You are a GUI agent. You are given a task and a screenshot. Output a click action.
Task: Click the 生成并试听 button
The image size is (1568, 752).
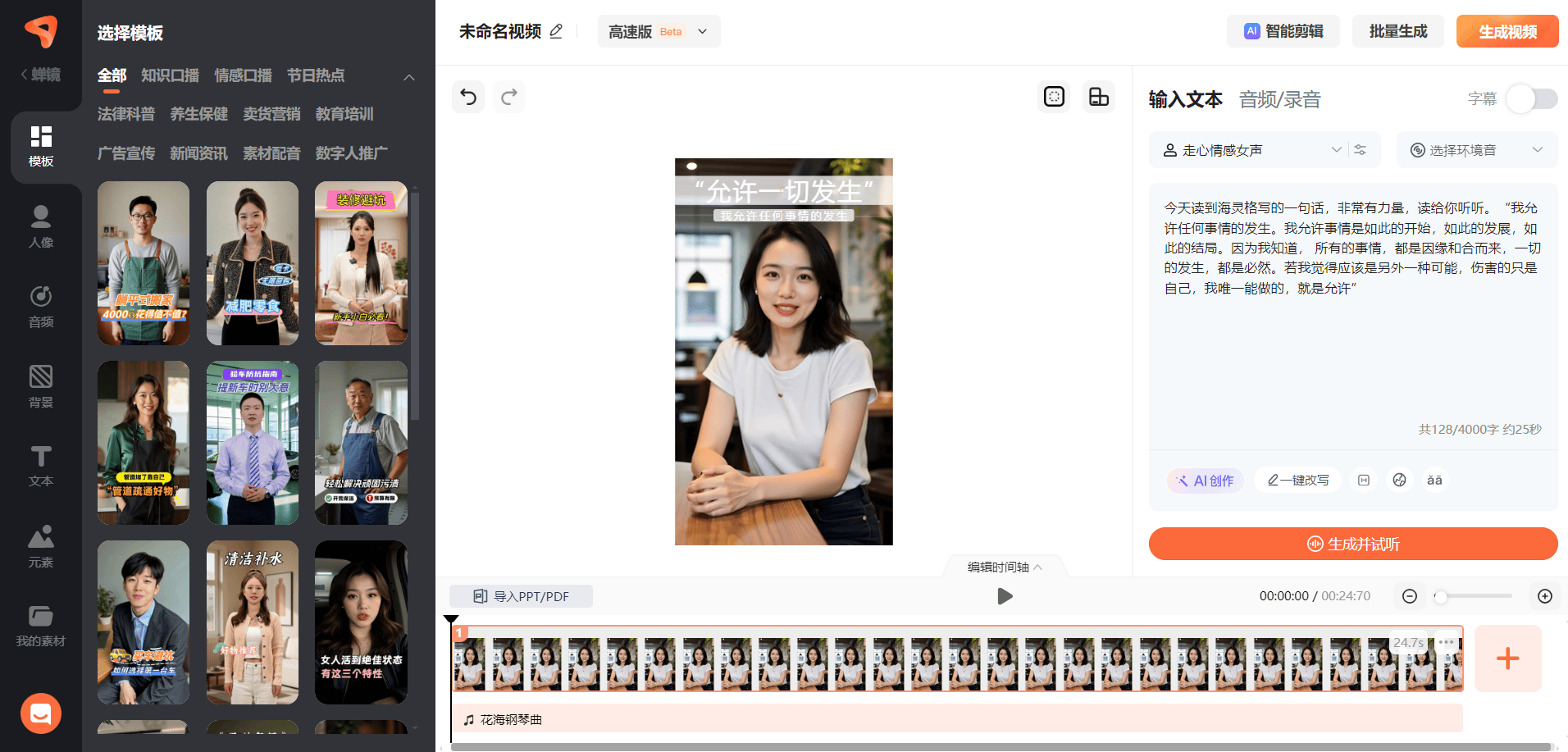click(x=1352, y=544)
